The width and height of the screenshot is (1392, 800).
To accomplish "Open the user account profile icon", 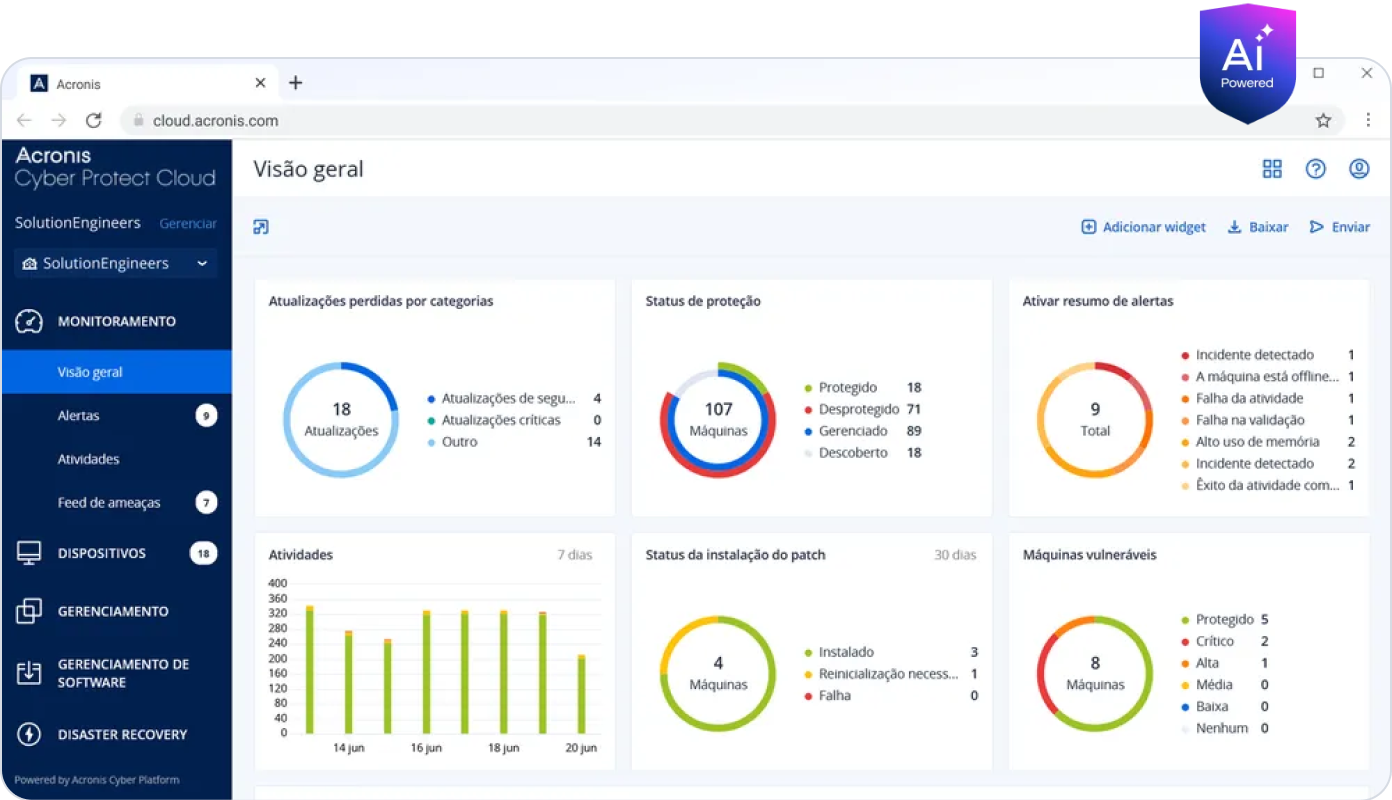I will pyautogui.click(x=1358, y=169).
